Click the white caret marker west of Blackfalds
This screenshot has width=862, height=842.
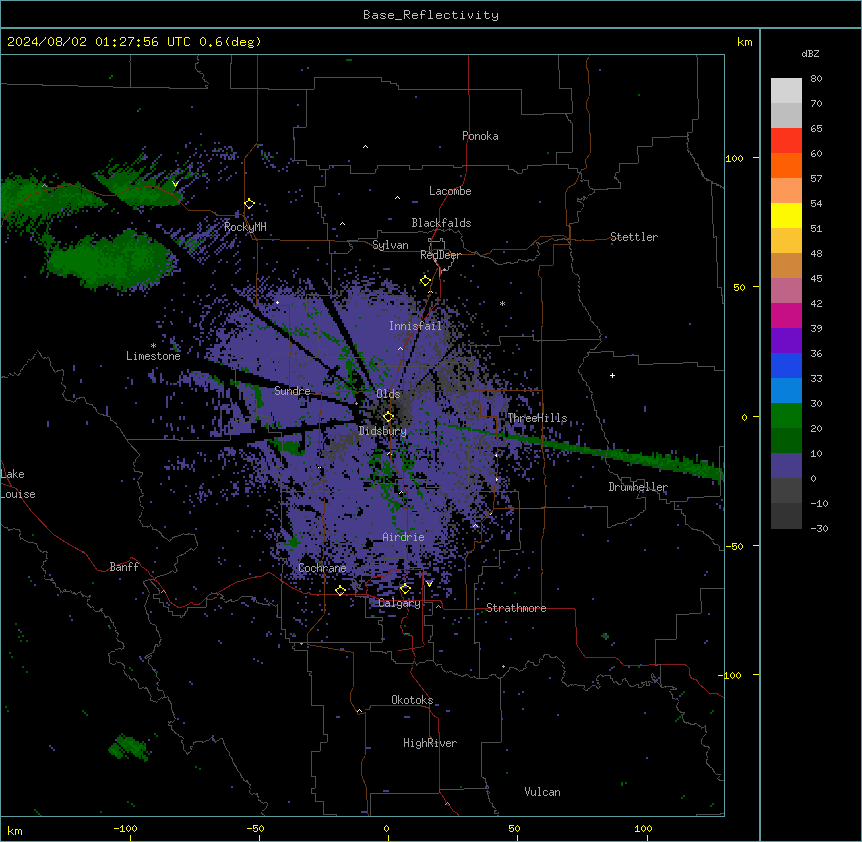click(x=342, y=224)
